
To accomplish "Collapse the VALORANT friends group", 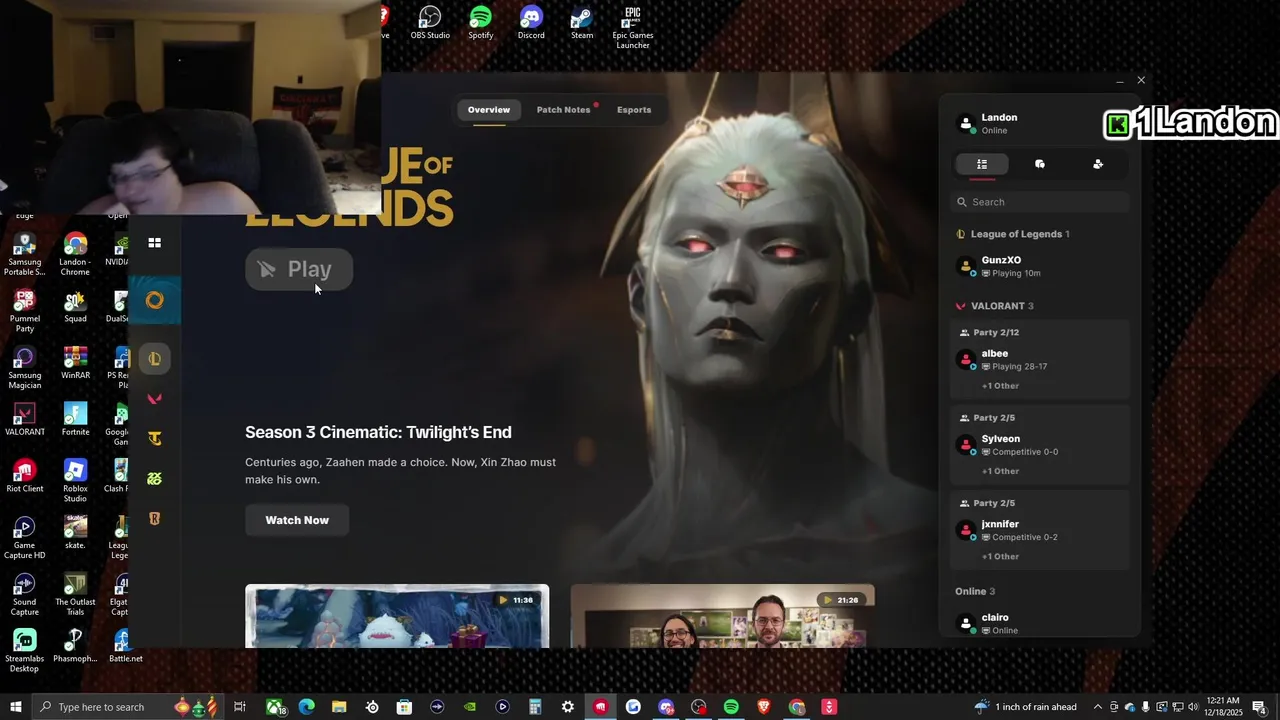I will pyautogui.click(x=996, y=306).
